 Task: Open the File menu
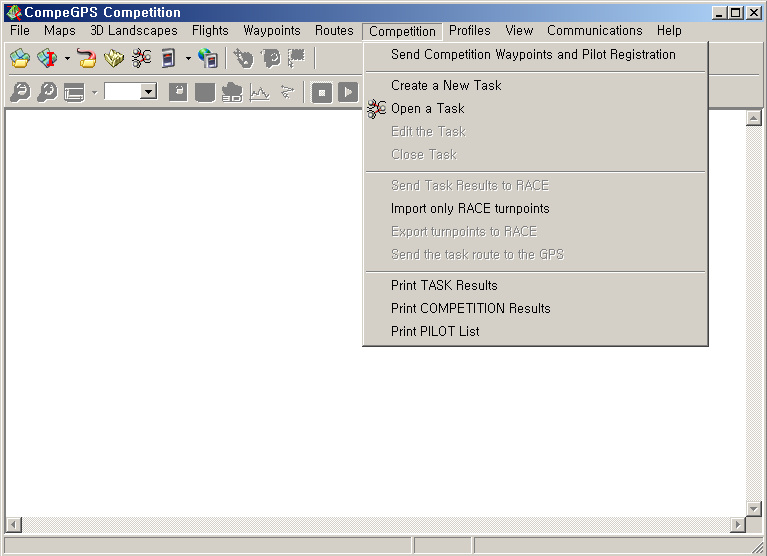tap(20, 31)
